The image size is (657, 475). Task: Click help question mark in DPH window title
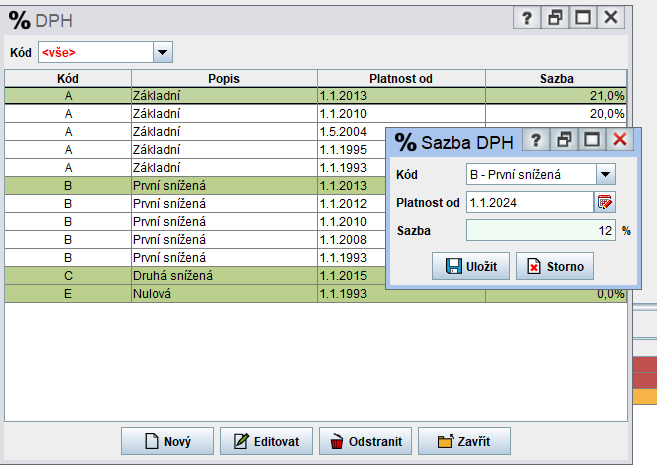[527, 18]
